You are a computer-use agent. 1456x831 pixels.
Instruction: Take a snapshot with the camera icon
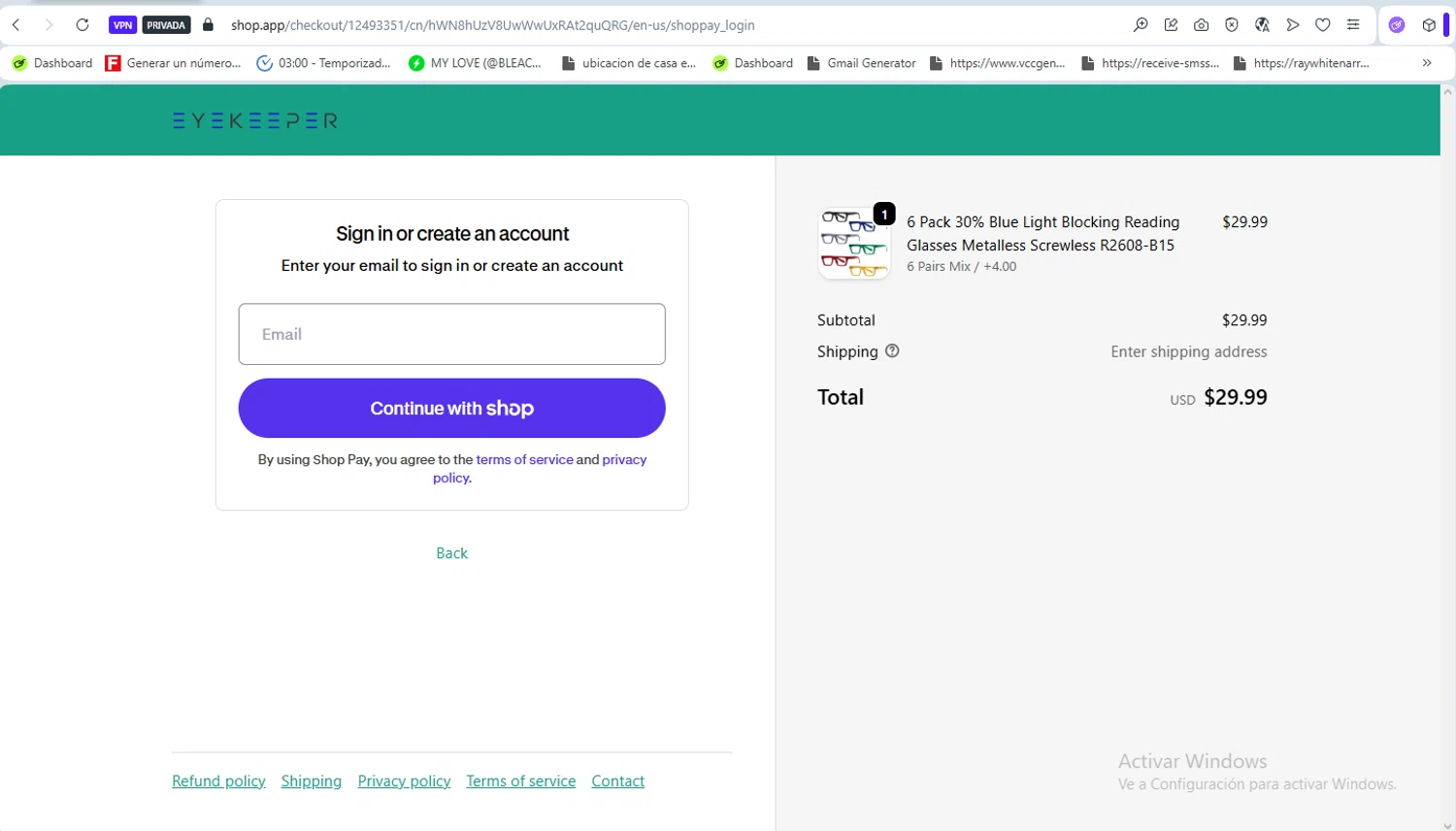[x=1202, y=25]
